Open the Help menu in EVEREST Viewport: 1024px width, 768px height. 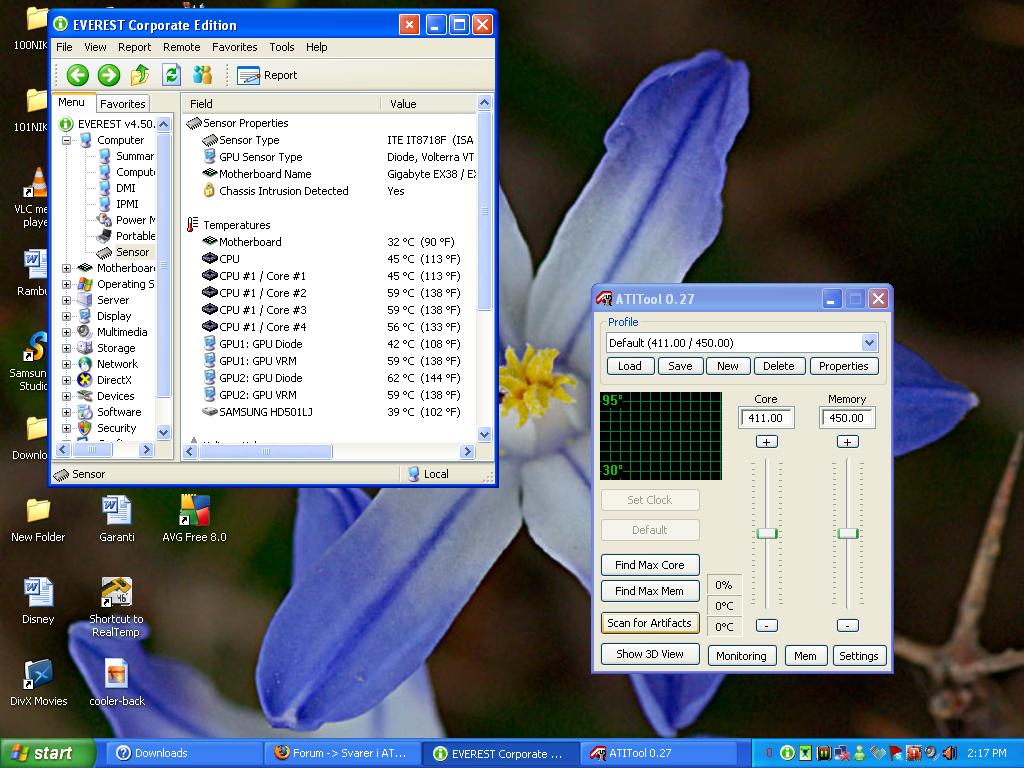[317, 47]
